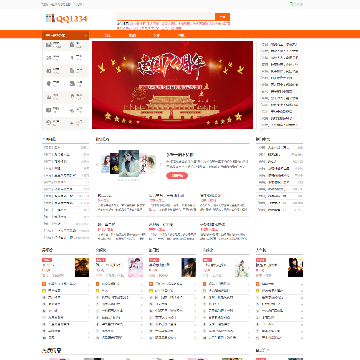Expand the orange category dropdown in navbar
Screen dimensions: 360x360
tap(66, 35)
